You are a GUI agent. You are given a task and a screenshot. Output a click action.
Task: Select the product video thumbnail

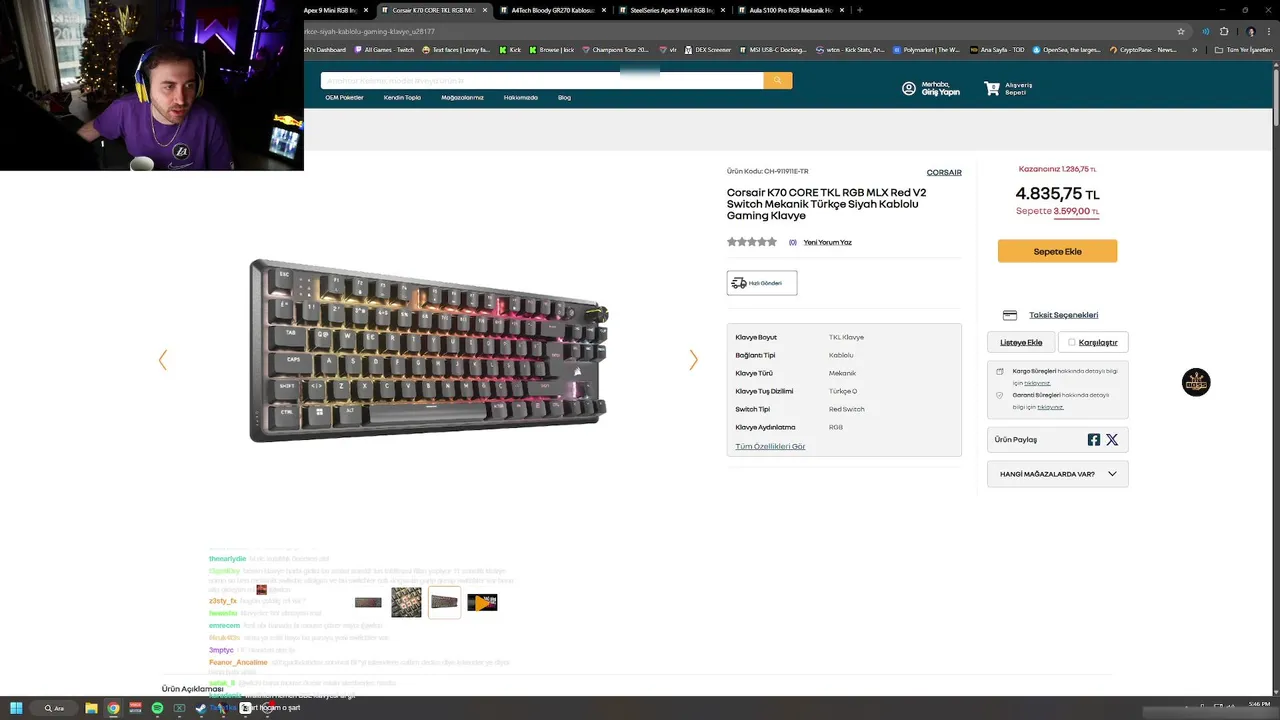click(482, 602)
